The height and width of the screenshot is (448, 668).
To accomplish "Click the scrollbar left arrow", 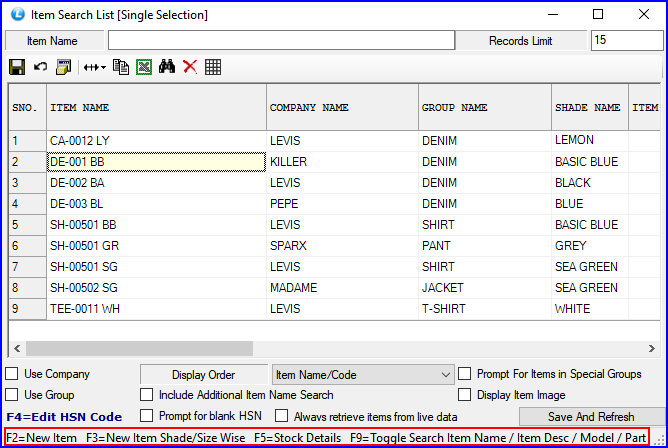I will 17,348.
